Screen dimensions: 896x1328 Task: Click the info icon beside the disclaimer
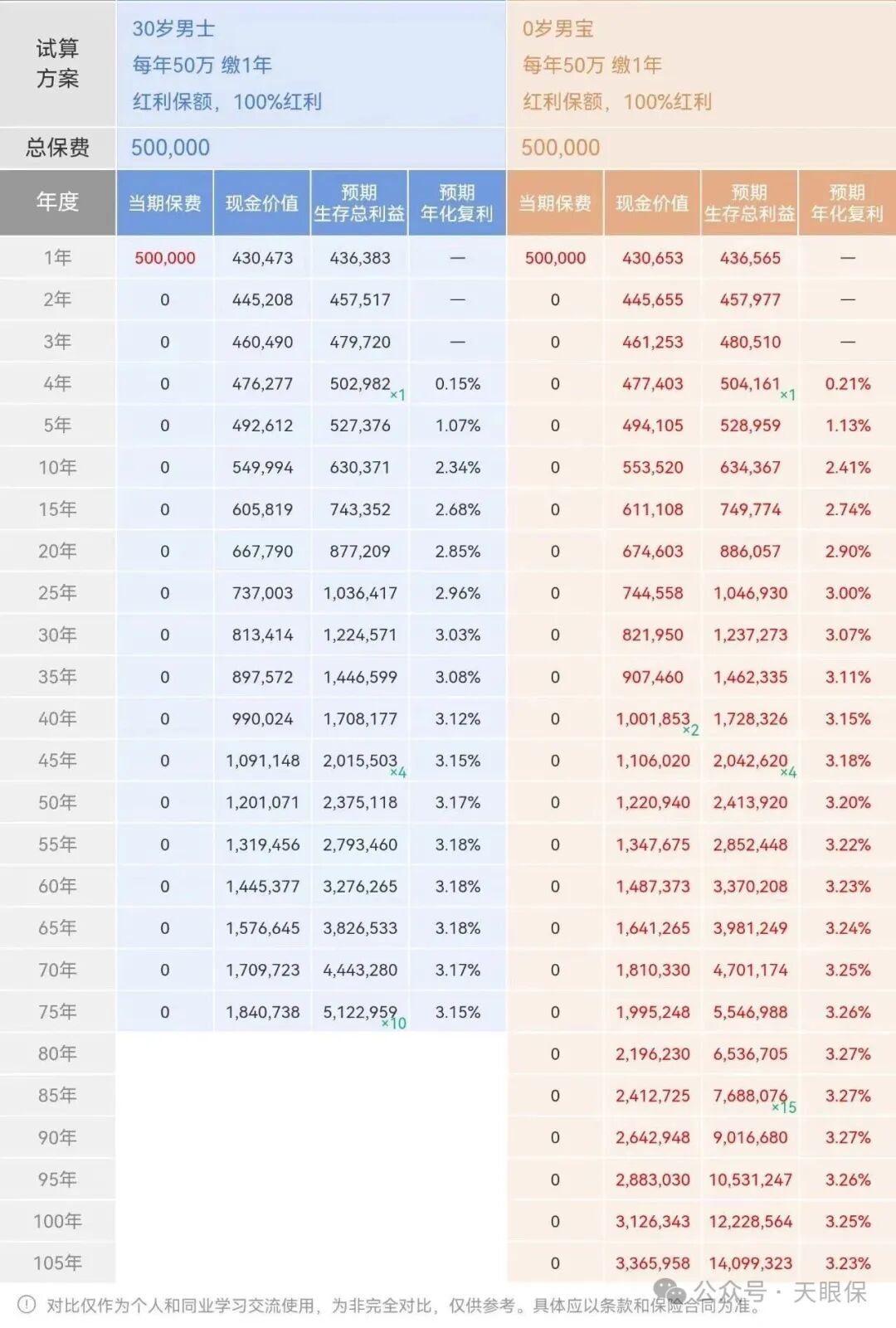click(26, 1305)
